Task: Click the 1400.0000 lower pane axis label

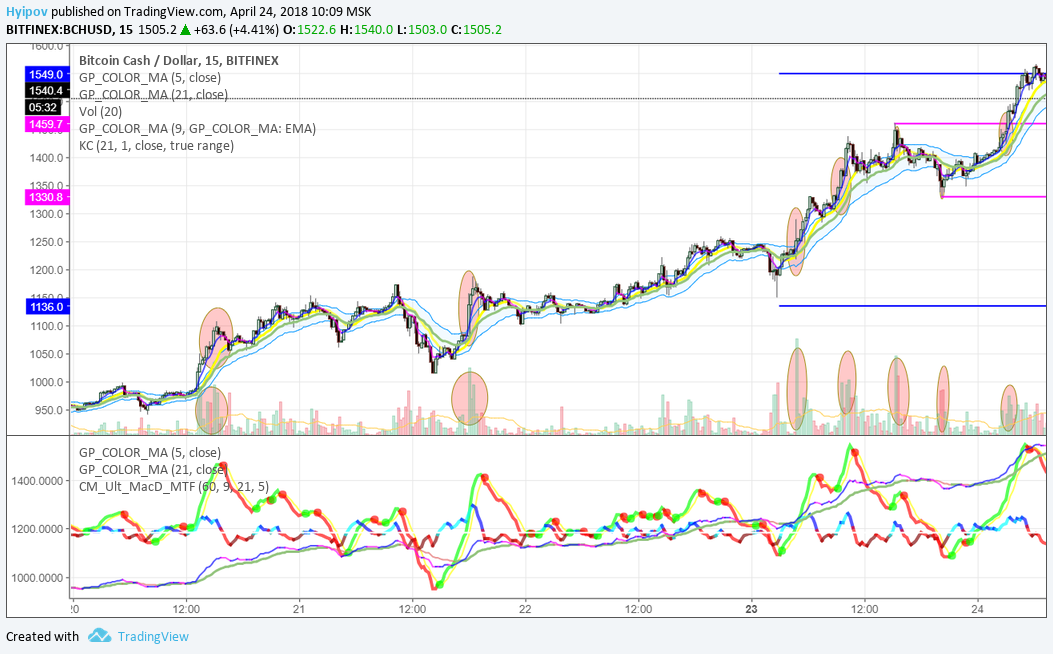Action: coord(38,481)
